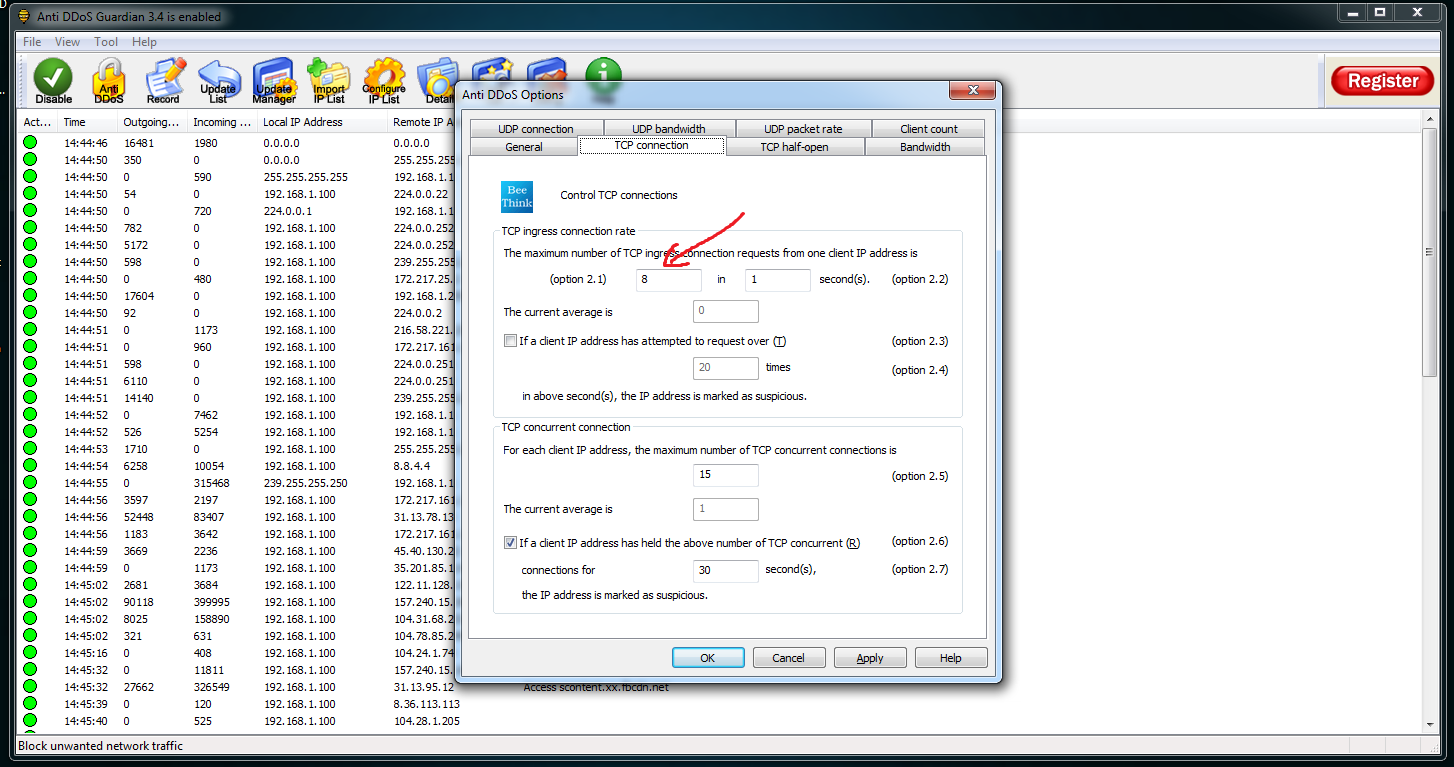Click local IP 255.255.255.255 cell
Screen dimensions: 1454x767
point(305,177)
